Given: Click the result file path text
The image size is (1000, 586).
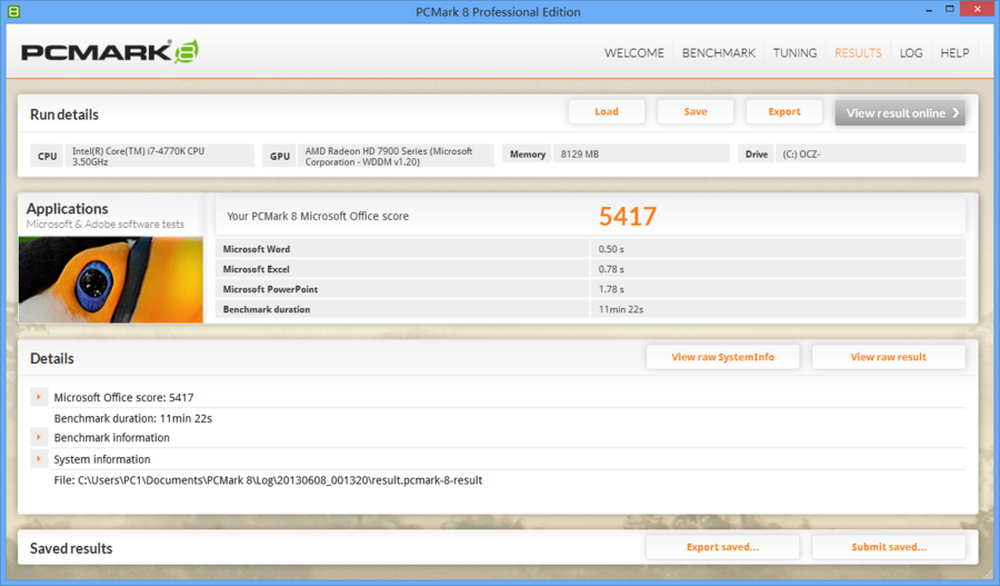Looking at the screenshot, I should click(x=268, y=480).
